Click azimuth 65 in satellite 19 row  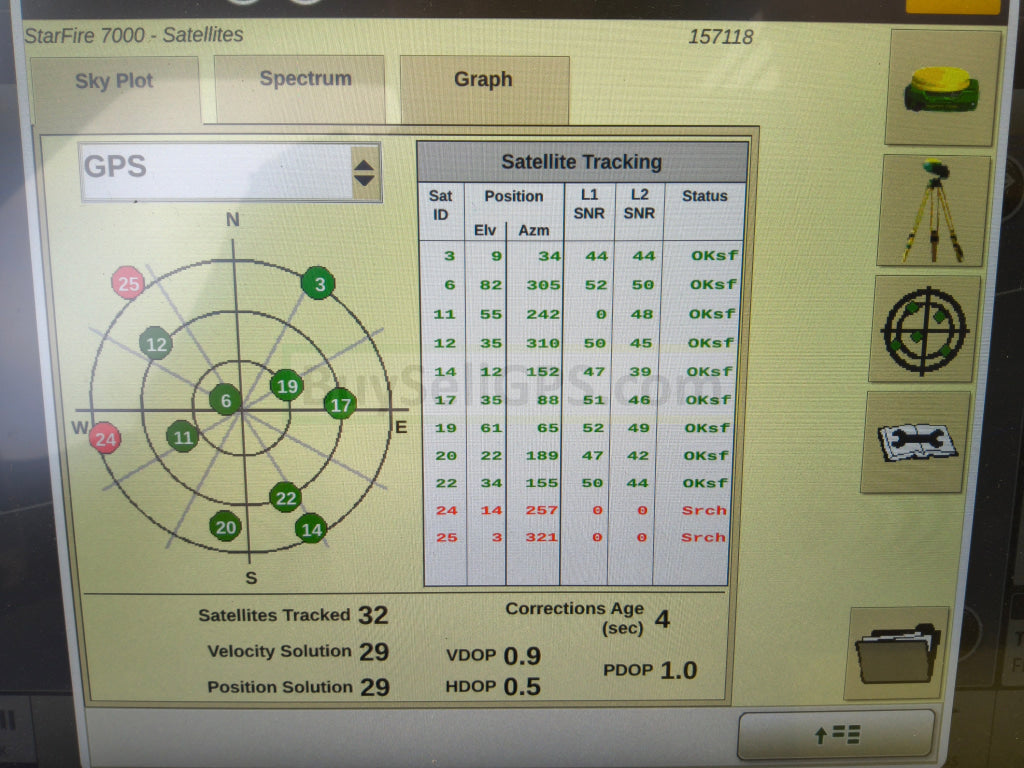click(548, 428)
